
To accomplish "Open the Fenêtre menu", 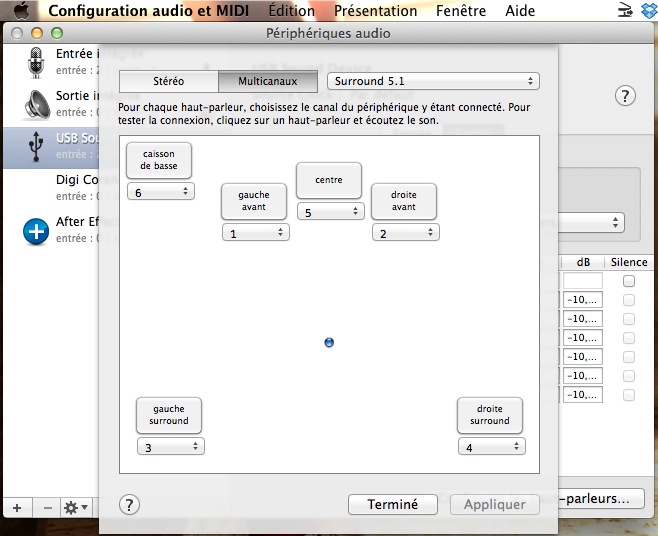I will (x=461, y=10).
